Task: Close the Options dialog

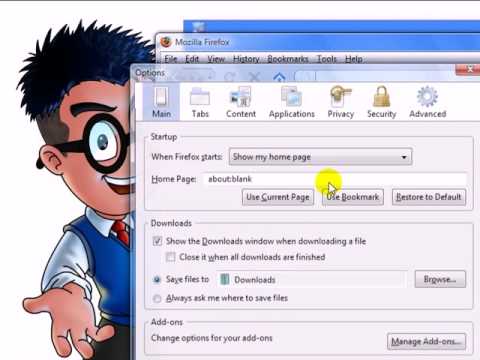Action: [x=469, y=69]
